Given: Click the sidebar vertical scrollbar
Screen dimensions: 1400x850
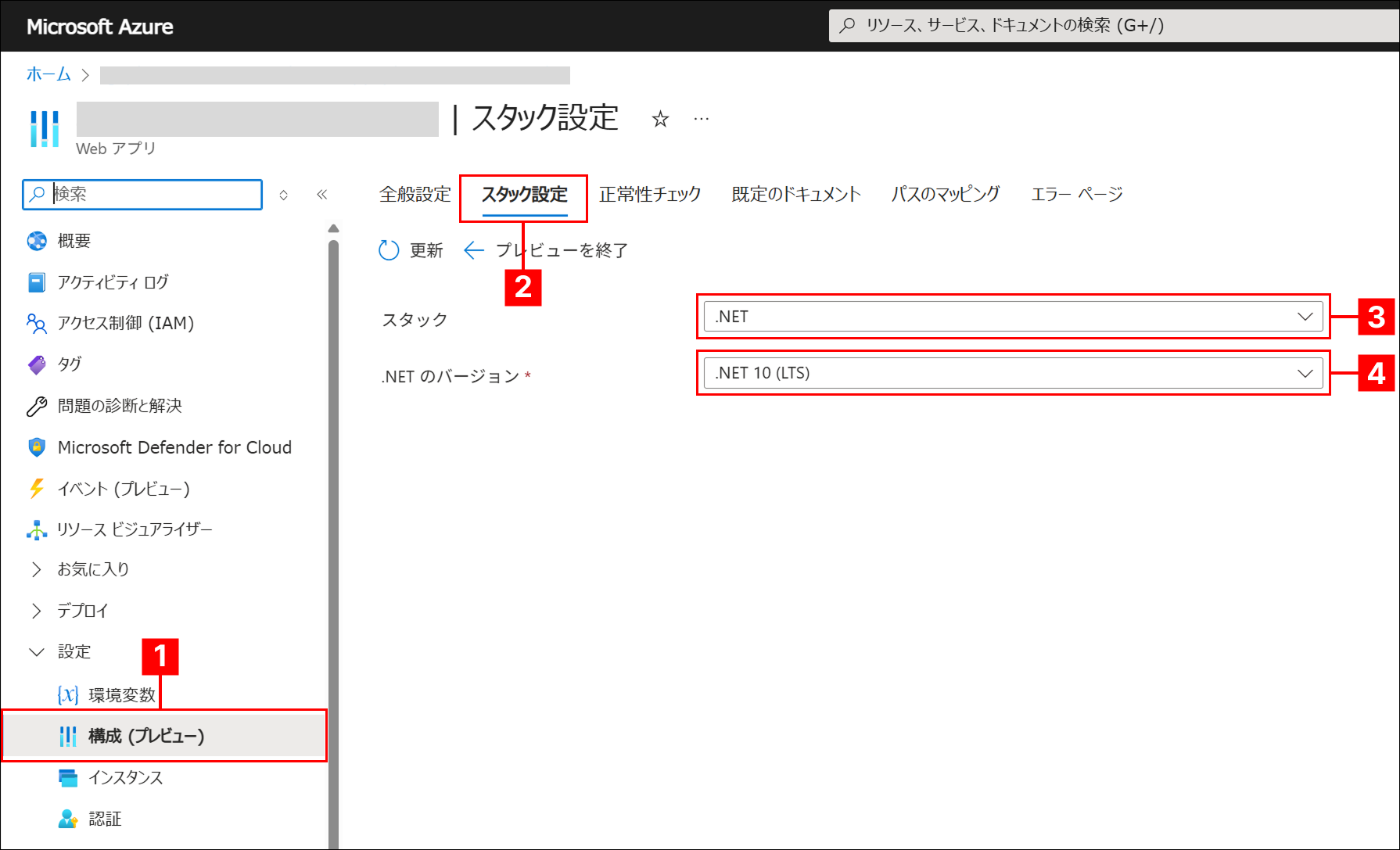Looking at the screenshot, I should click(334, 543).
